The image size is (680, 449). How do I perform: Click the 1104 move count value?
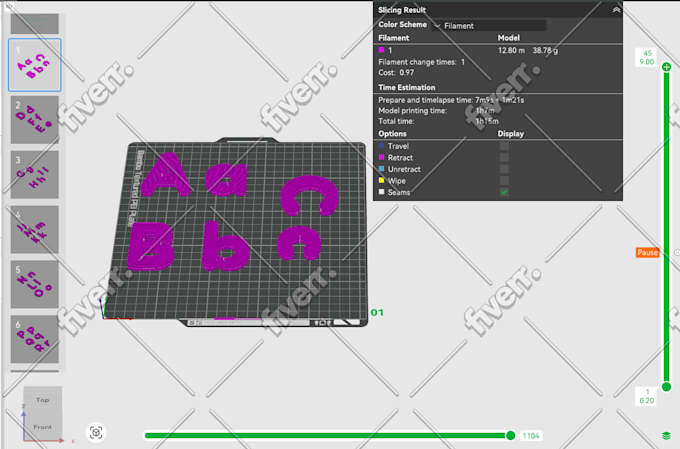pos(531,436)
